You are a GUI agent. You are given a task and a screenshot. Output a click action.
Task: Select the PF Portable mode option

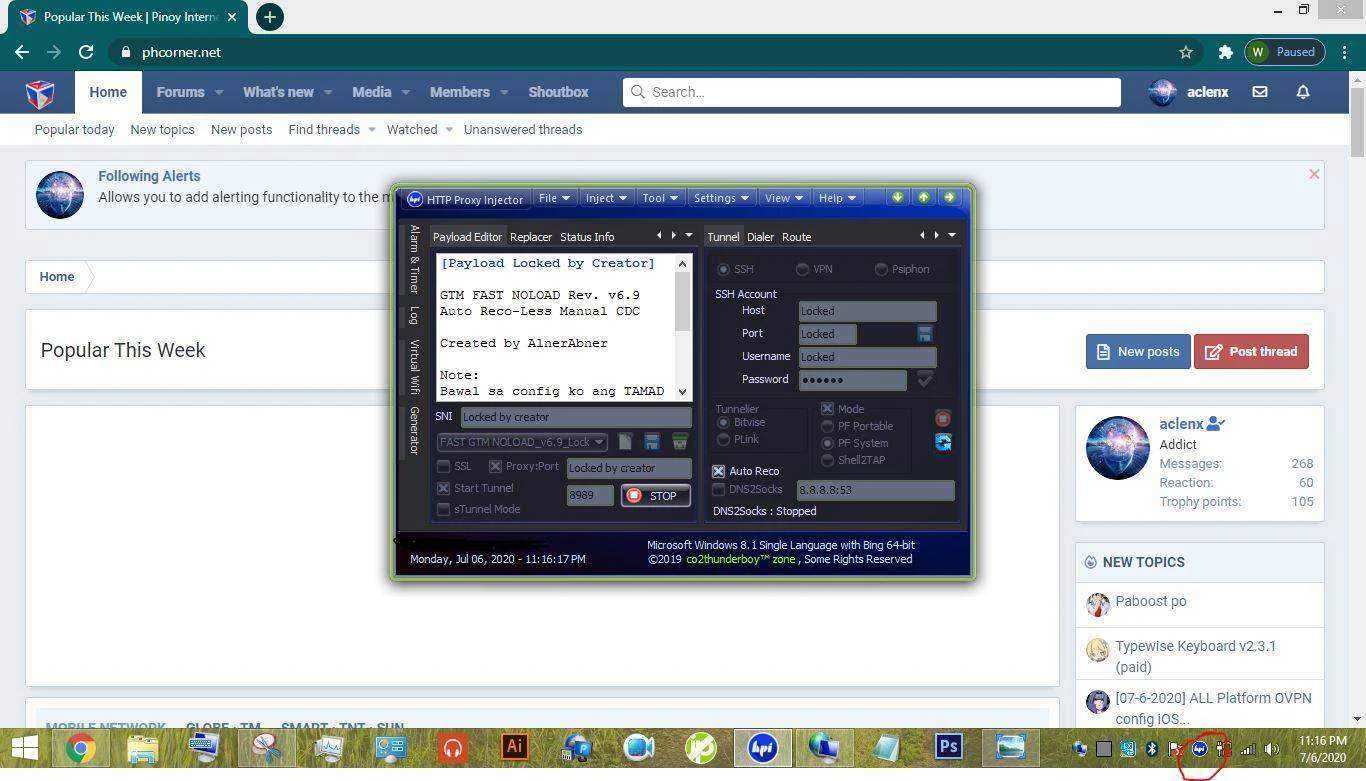(x=827, y=426)
